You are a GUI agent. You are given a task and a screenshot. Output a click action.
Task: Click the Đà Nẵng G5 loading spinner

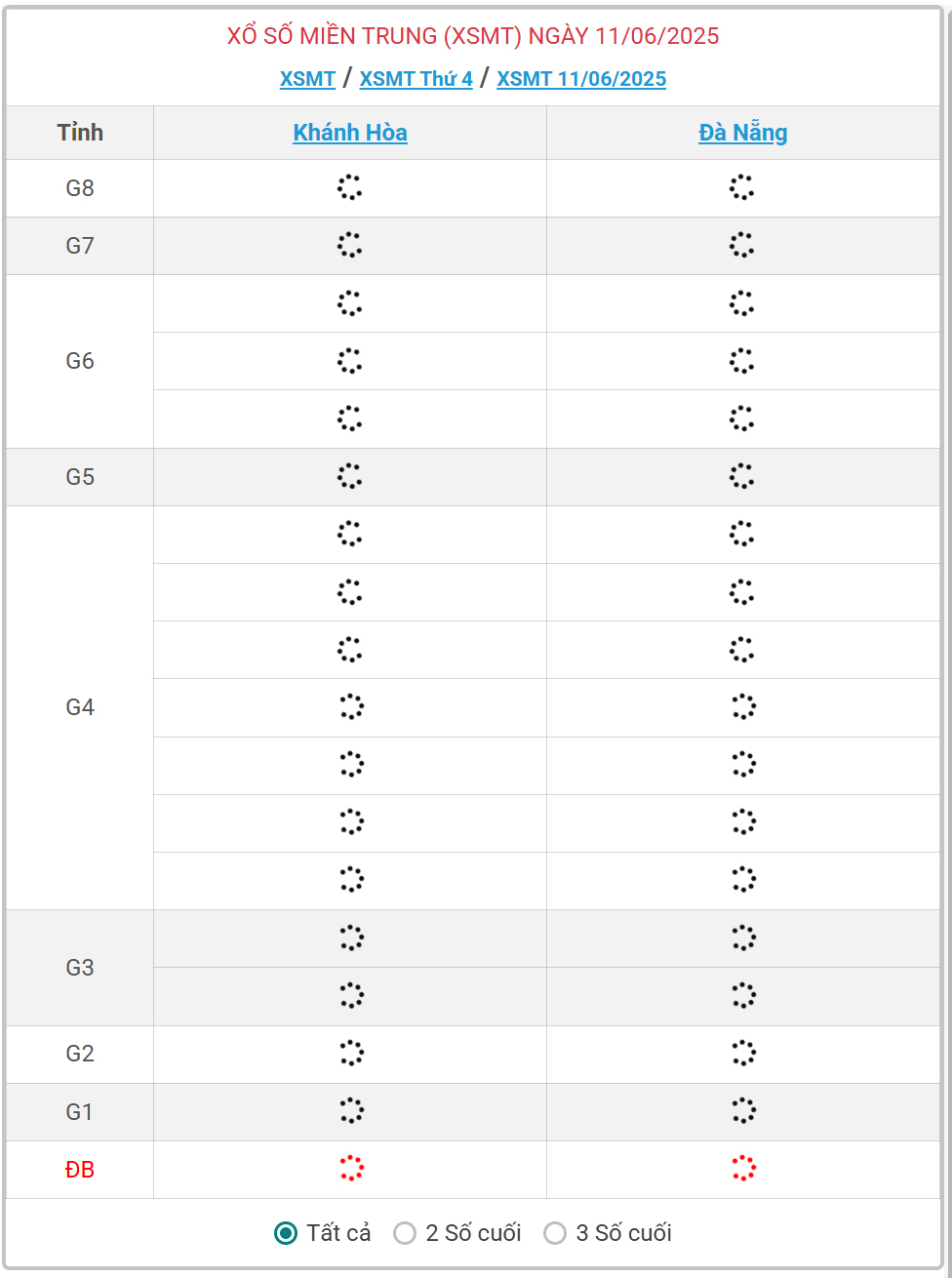(x=742, y=476)
